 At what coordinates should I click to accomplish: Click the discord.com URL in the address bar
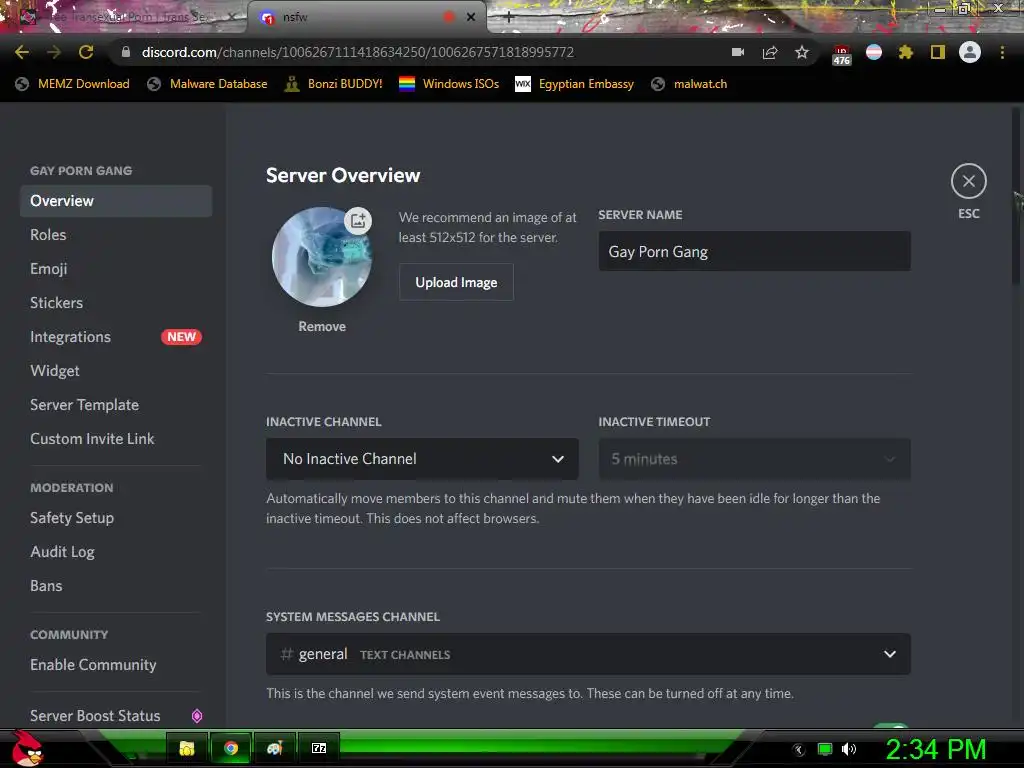[358, 52]
